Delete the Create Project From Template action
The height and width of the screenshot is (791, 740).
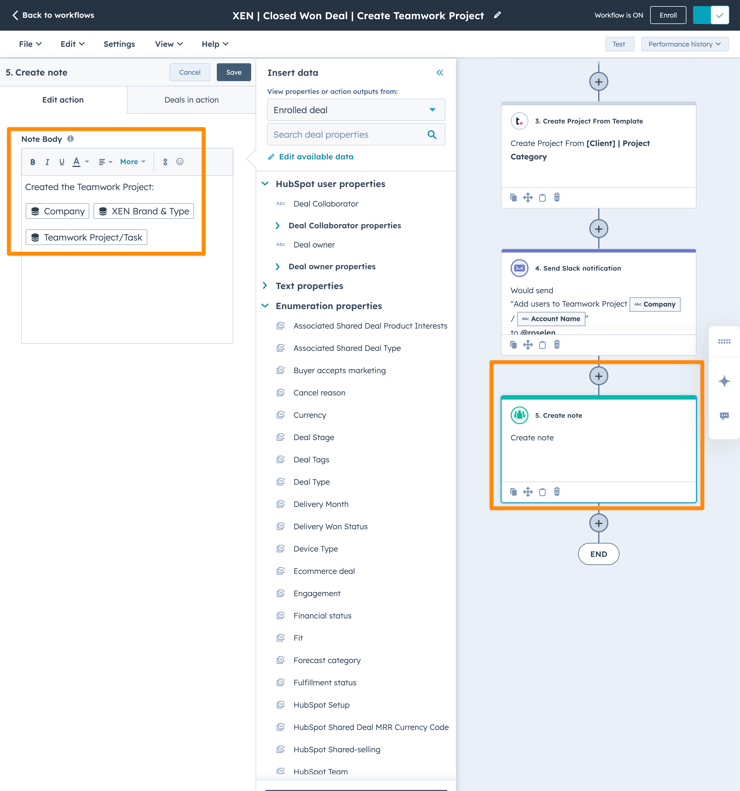(557, 197)
